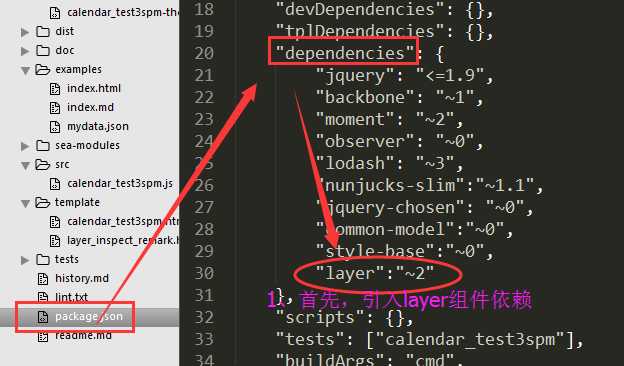The image size is (624, 366).
Task: Open history.md in the sidebar
Action: point(82,278)
